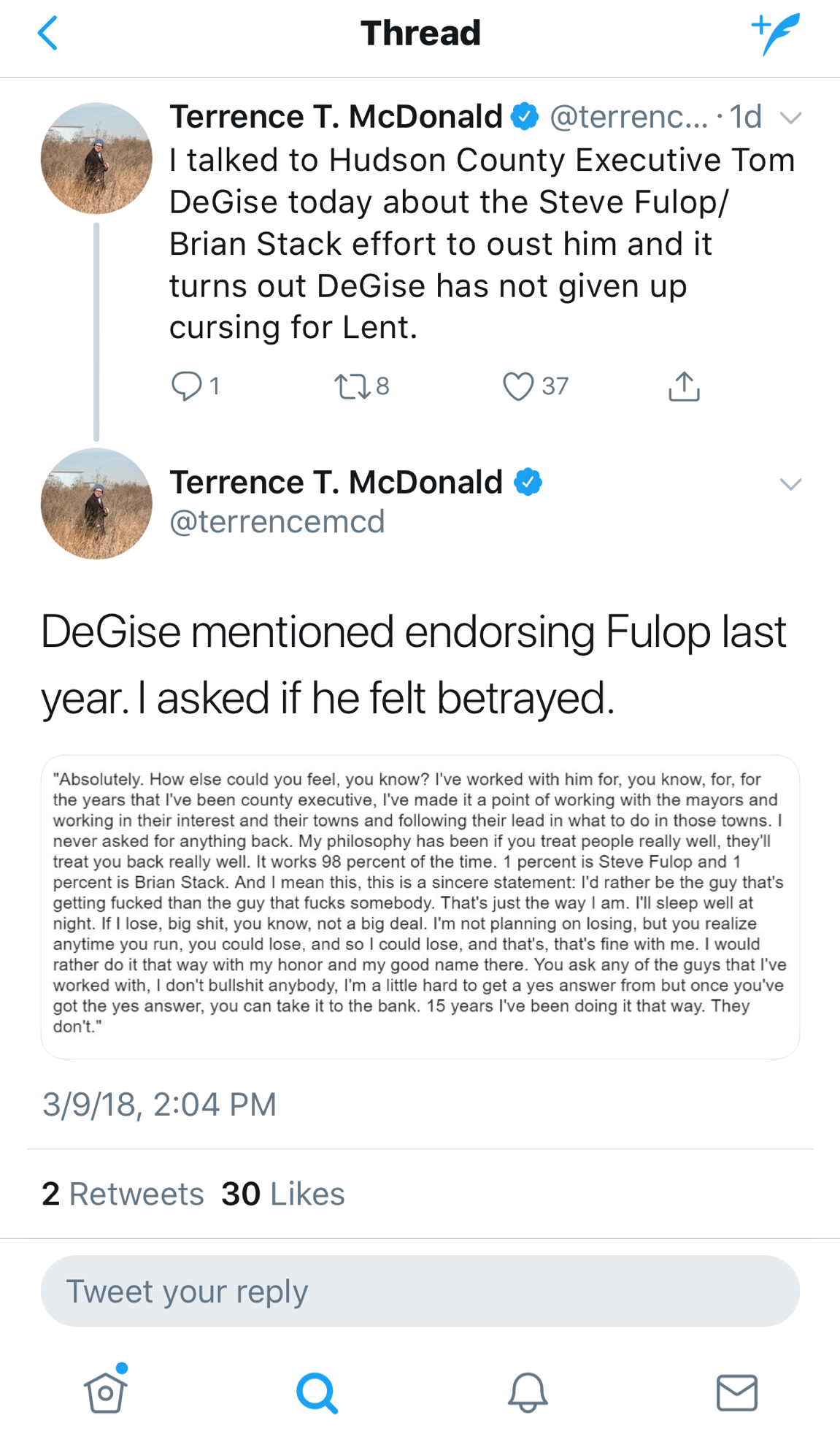
Task: Open Terrence T. McDonald name on first tweet
Action: (336, 117)
